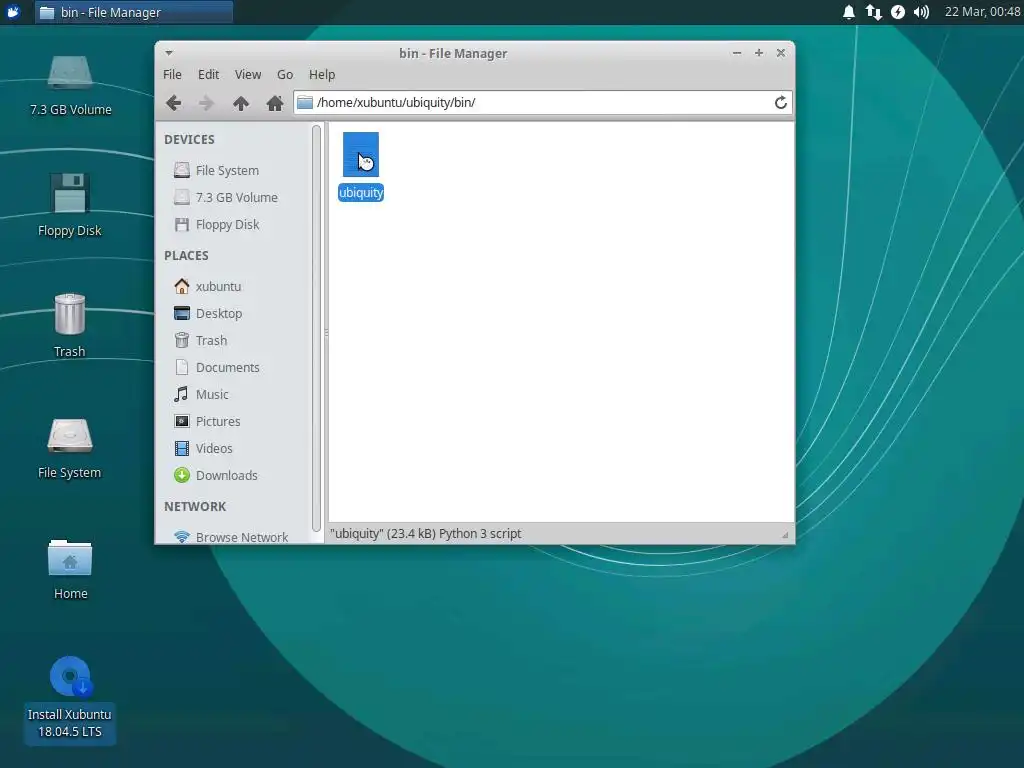Maximize the File Manager window
This screenshot has height=768, width=1024.
759,53
